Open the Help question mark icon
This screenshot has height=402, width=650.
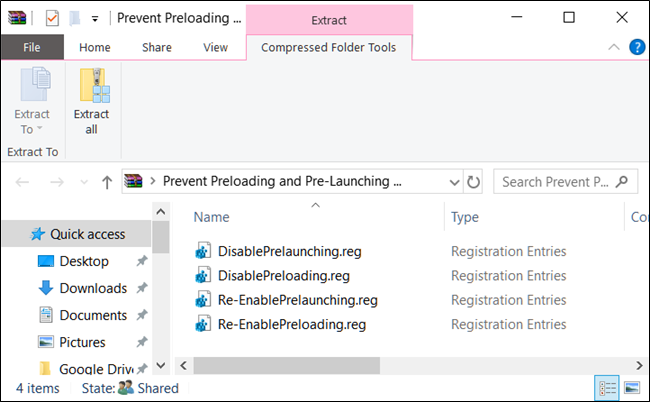coord(636,47)
